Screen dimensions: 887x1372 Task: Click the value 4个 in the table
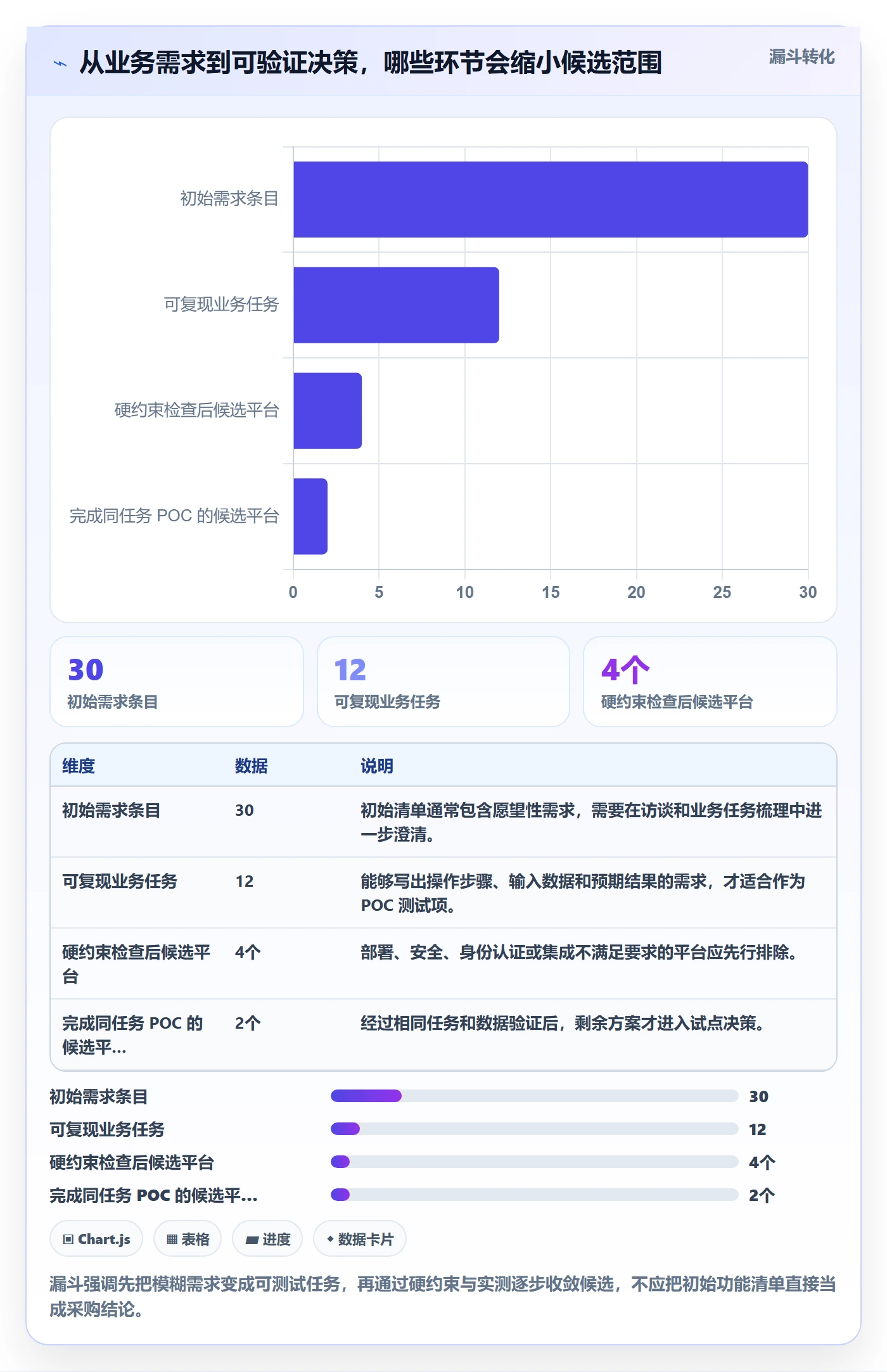click(x=248, y=952)
